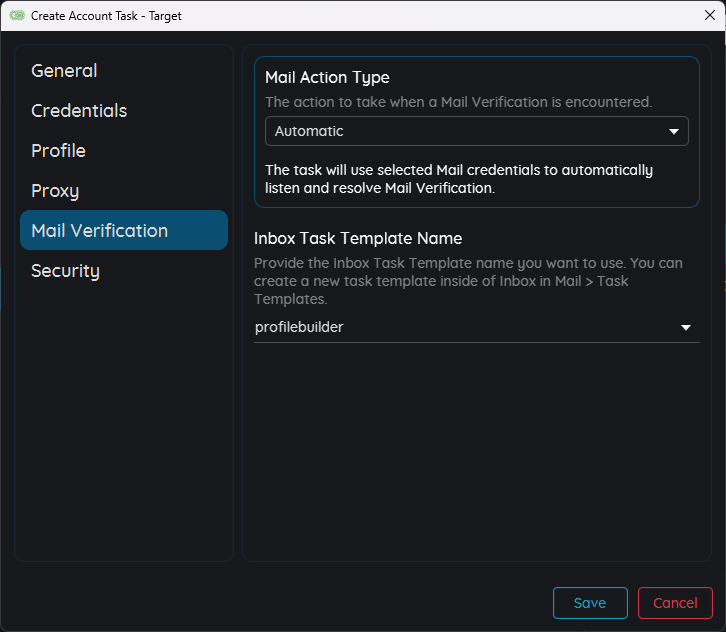Save the account task
The image size is (726, 632).
[x=590, y=603]
